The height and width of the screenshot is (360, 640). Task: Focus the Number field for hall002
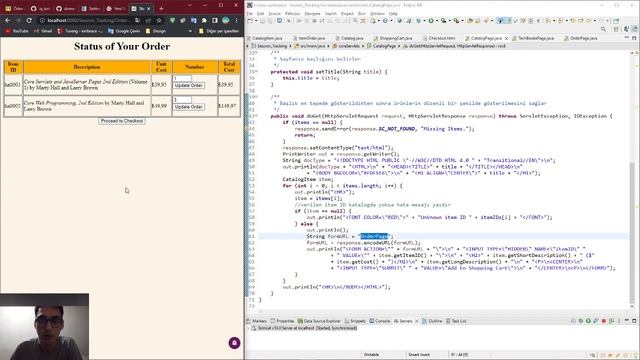click(182, 100)
